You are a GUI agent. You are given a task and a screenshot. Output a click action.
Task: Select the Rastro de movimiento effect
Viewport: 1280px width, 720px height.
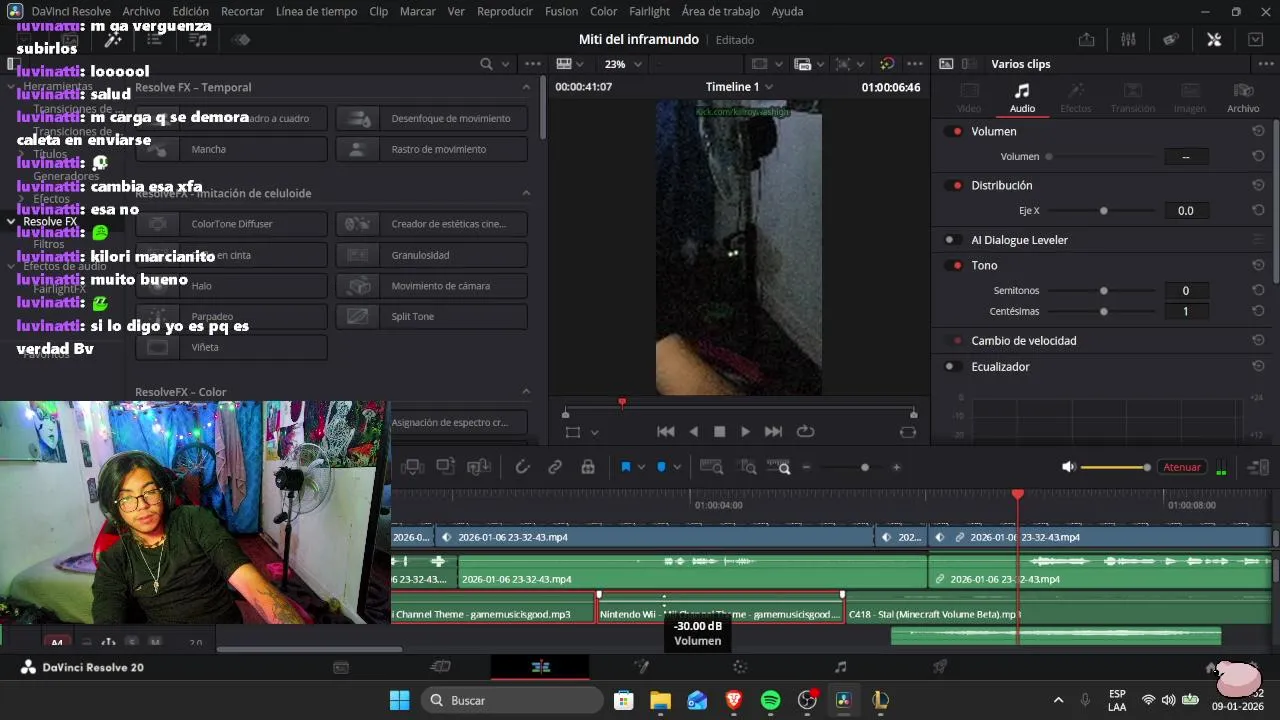point(431,149)
